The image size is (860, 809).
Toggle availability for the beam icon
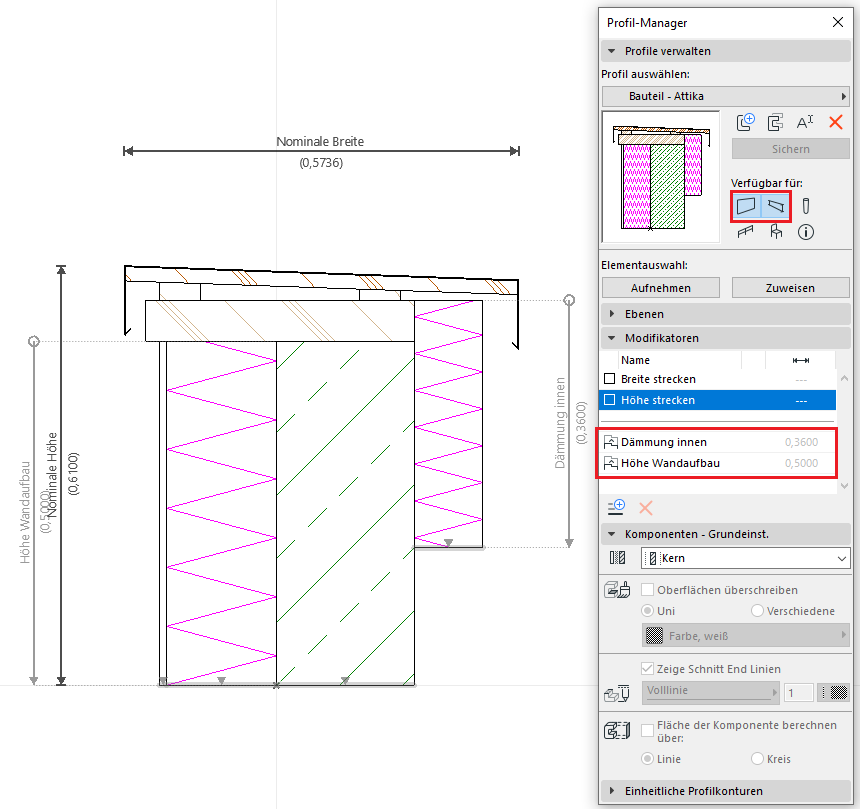tap(776, 206)
